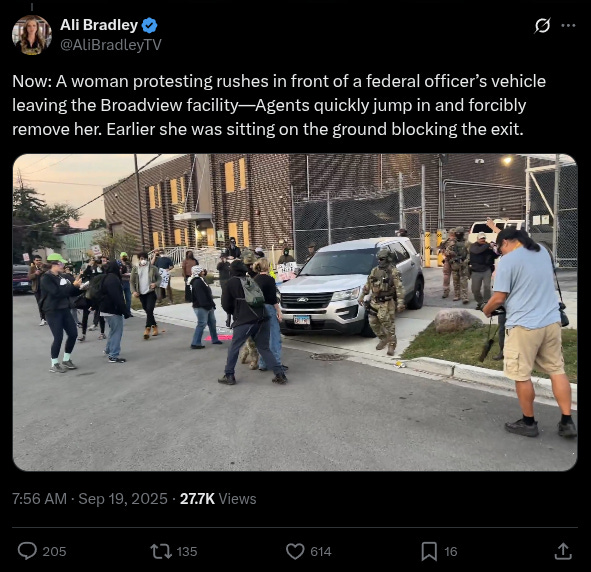Open the three-dot more options menu
The width and height of the screenshot is (591, 572).
coord(568,25)
